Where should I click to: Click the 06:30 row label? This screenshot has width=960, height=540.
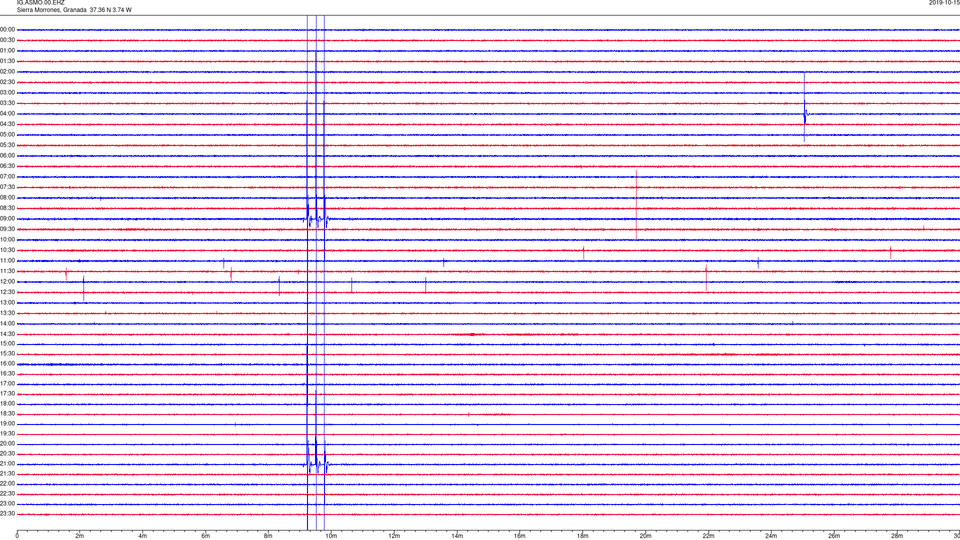click(x=7, y=166)
